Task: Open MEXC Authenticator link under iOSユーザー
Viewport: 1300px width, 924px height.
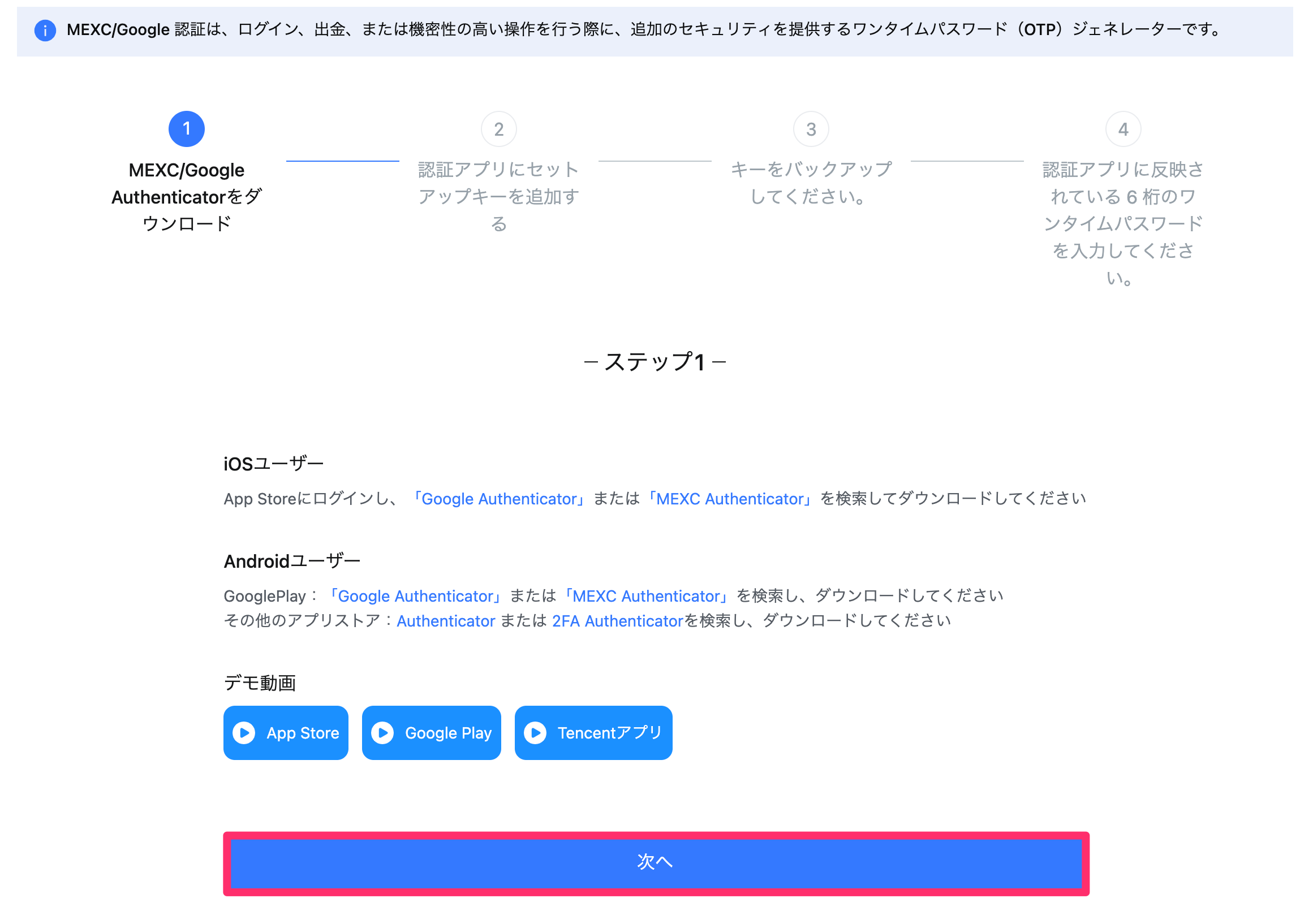Action: coord(730,499)
